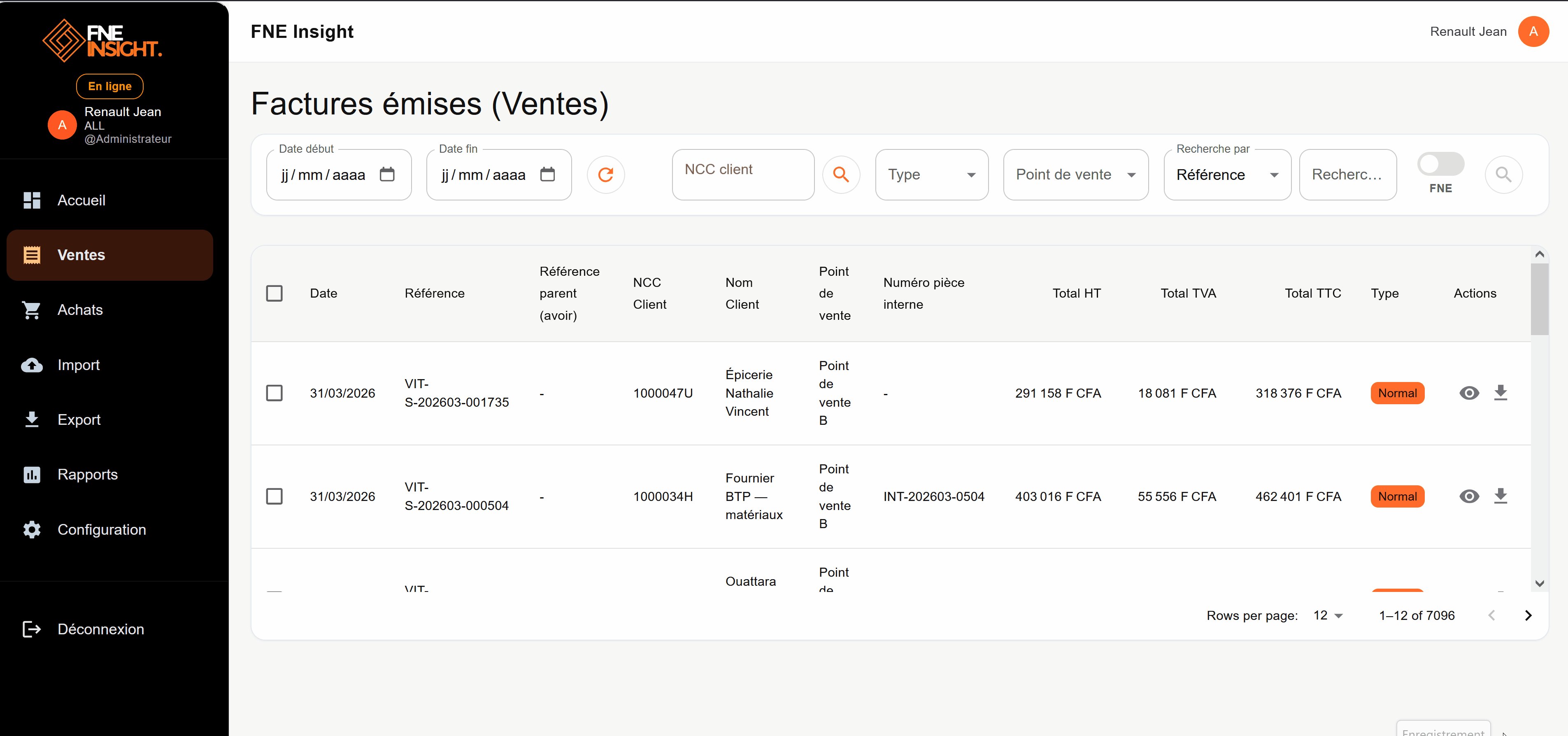Open Achats in the sidebar
The height and width of the screenshot is (736, 1568).
[x=80, y=310]
